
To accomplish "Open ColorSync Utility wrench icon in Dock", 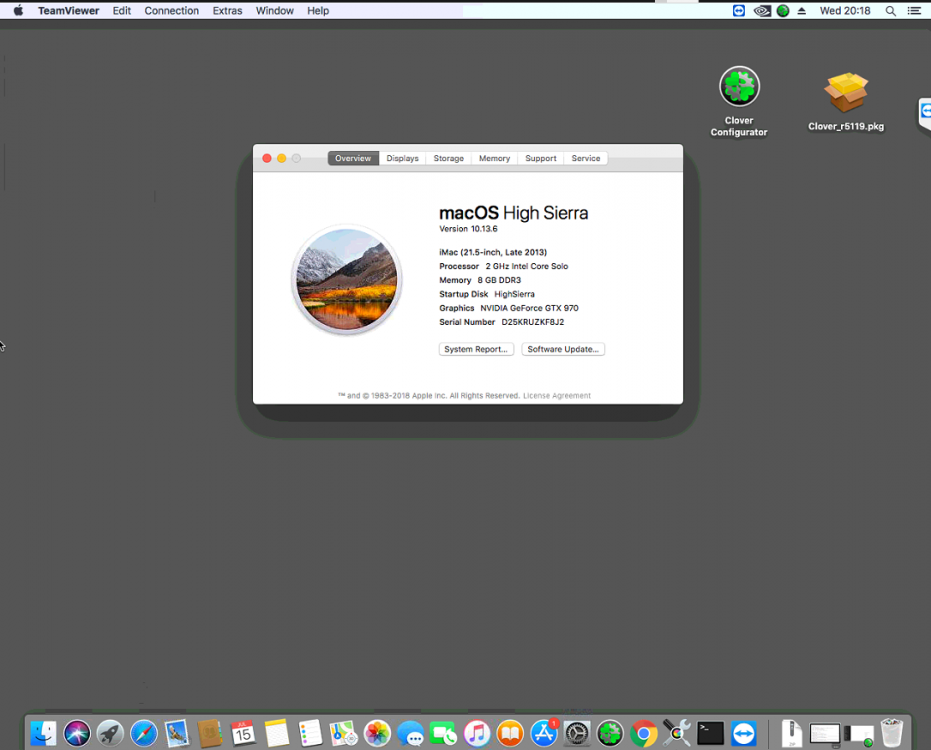I will [677, 733].
